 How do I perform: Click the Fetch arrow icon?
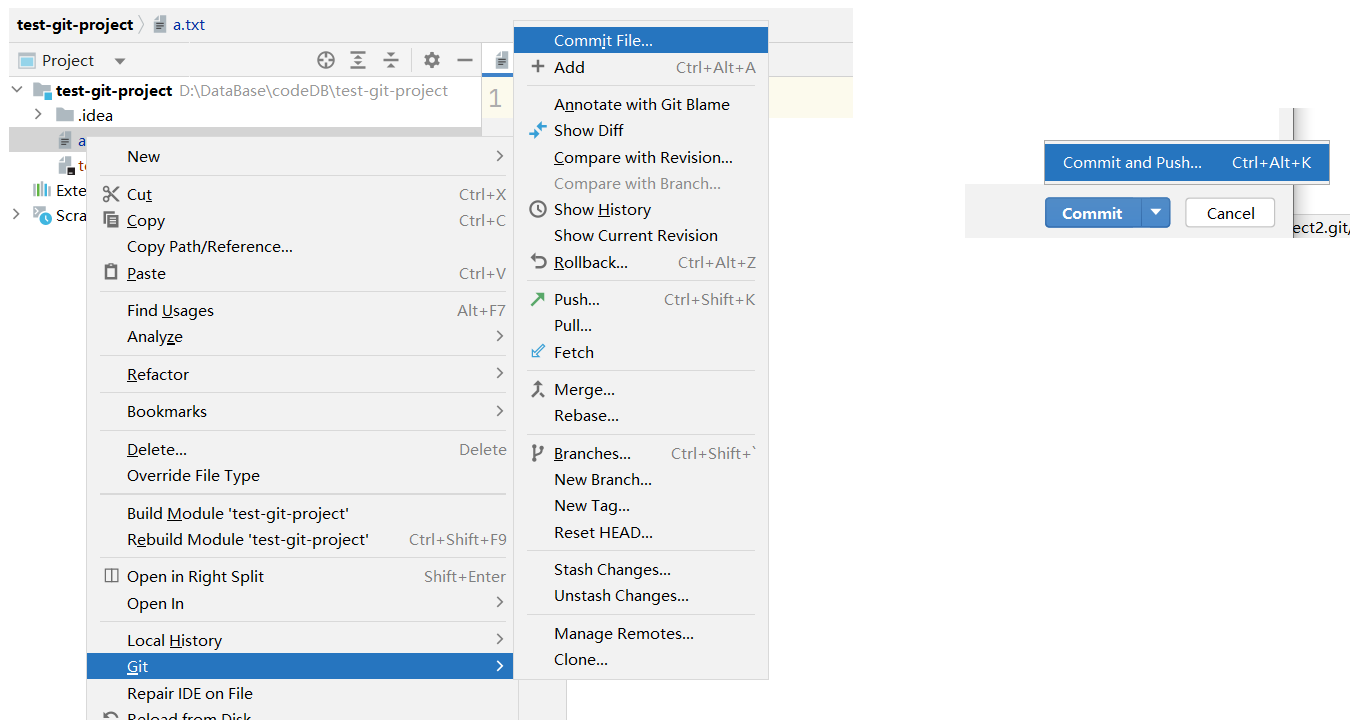[x=538, y=352]
